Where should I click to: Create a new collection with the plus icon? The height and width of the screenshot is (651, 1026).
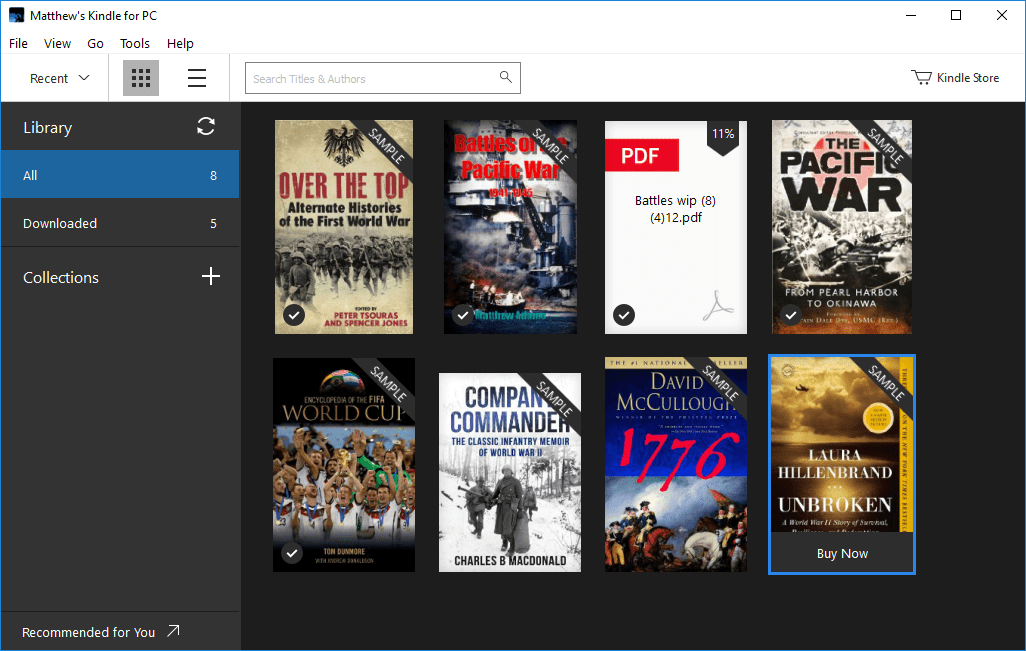click(x=211, y=276)
